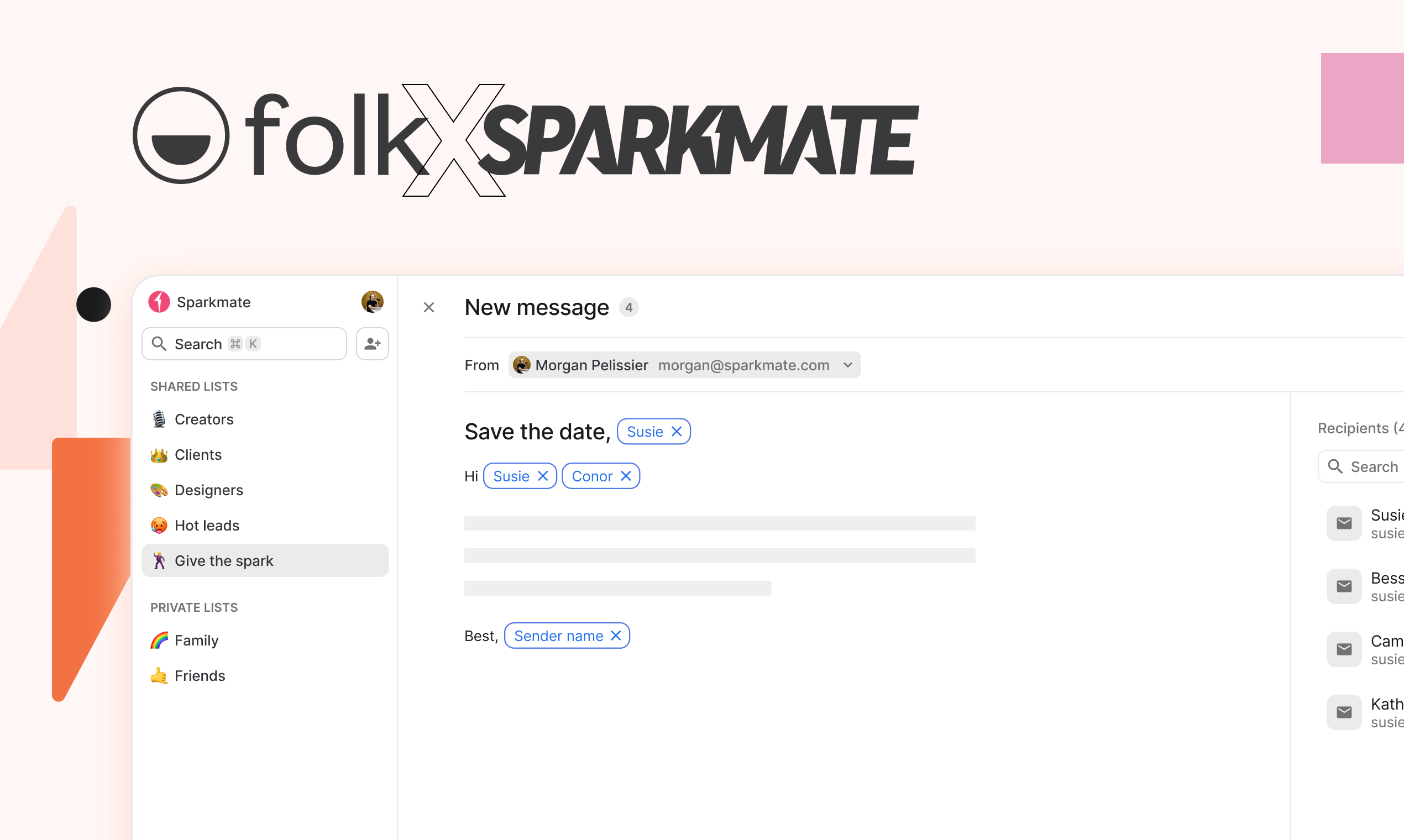Click the Hot leads emoji icon
This screenshot has width=1404, height=840.
(x=159, y=526)
